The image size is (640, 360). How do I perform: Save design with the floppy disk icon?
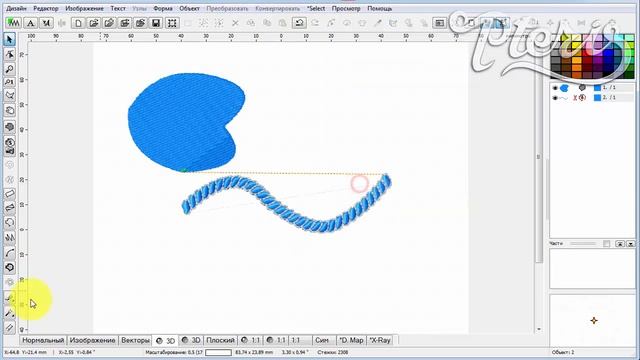click(156, 23)
